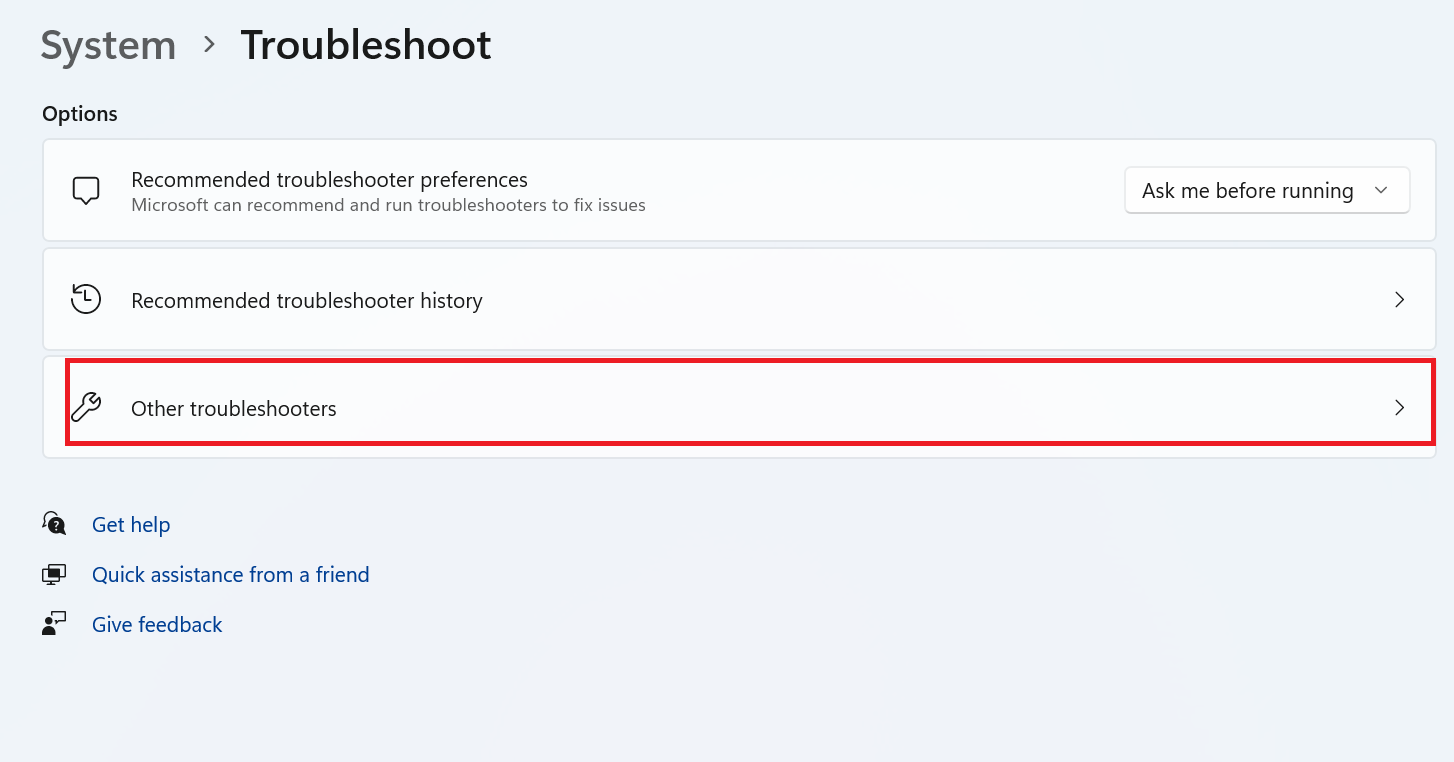
Task: Go back to System in breadcrumb
Action: click(108, 46)
